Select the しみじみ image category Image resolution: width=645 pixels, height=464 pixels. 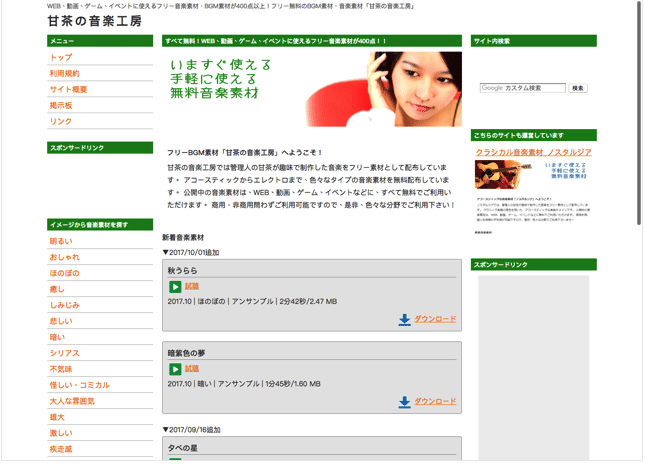pyautogui.click(x=65, y=305)
